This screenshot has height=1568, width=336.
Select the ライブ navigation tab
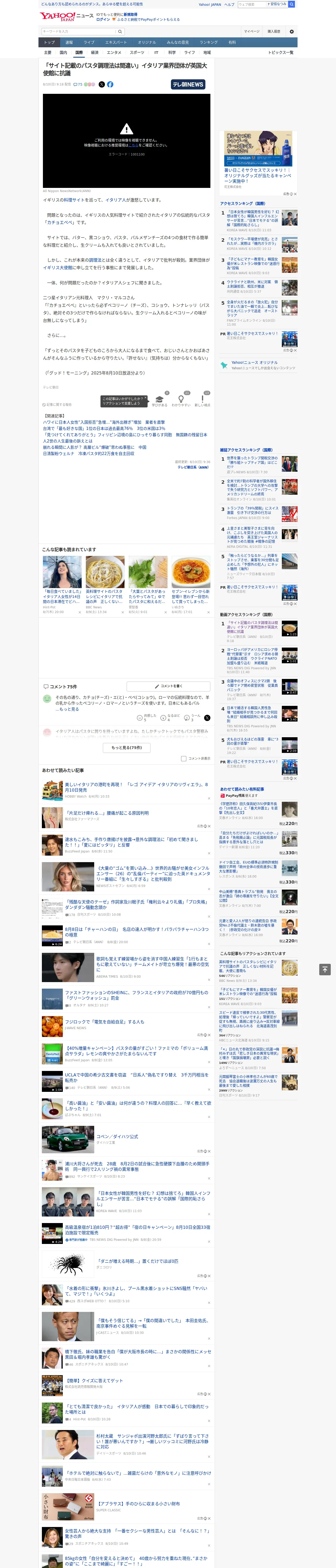click(x=89, y=43)
